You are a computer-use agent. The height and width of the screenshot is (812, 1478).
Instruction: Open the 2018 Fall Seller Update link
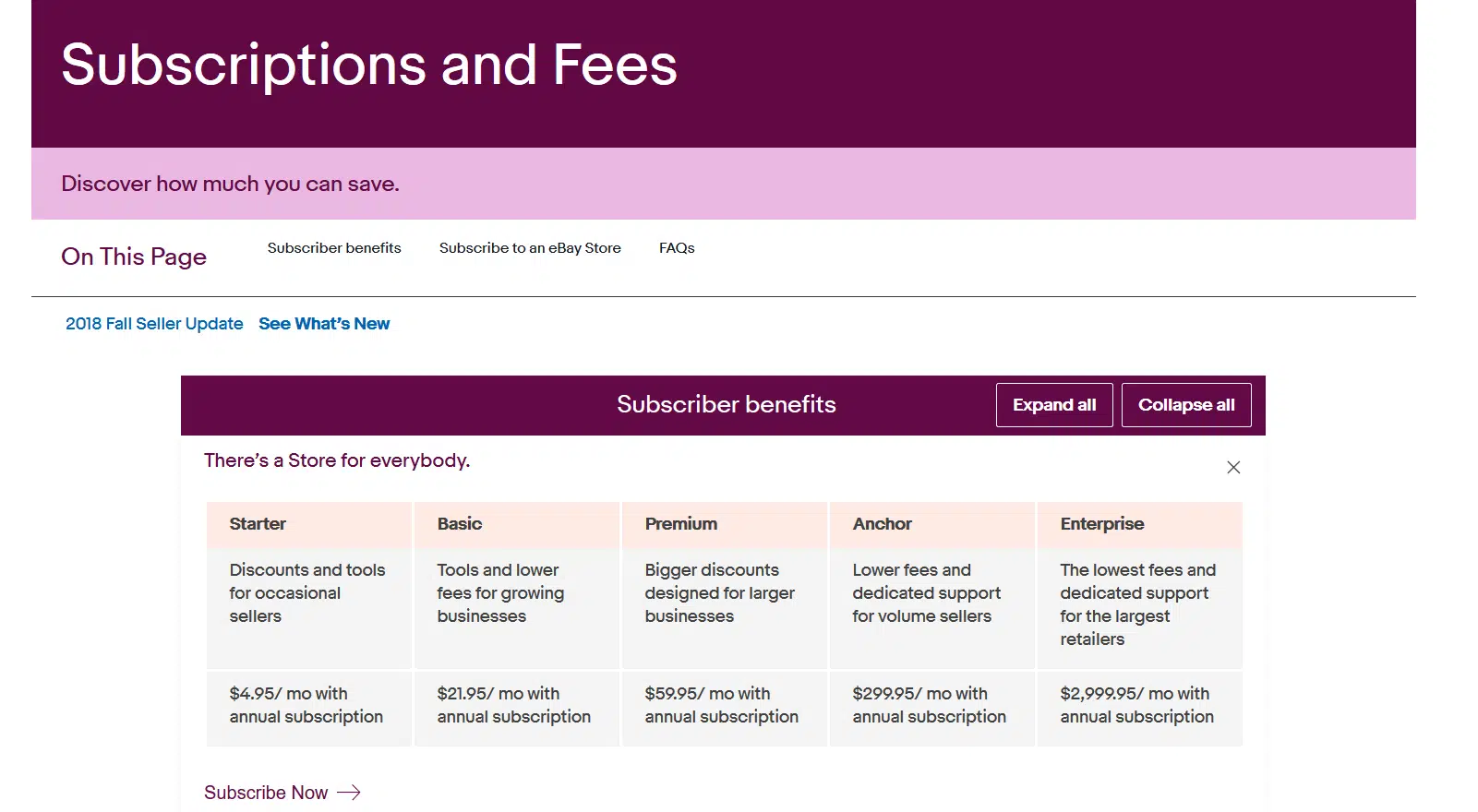click(x=154, y=324)
